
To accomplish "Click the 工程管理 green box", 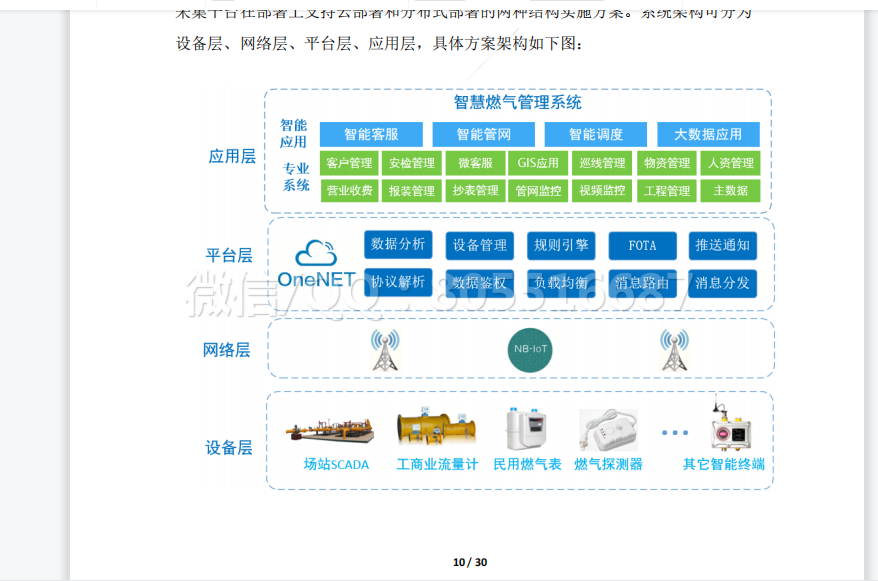I will [x=667, y=190].
